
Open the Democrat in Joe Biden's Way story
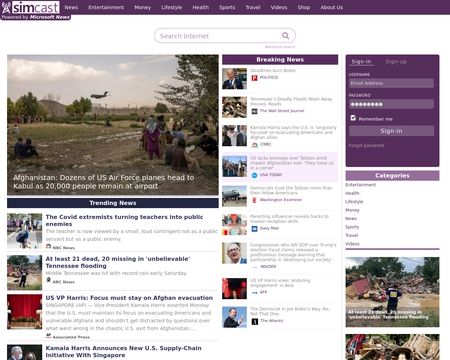[x=290, y=311]
